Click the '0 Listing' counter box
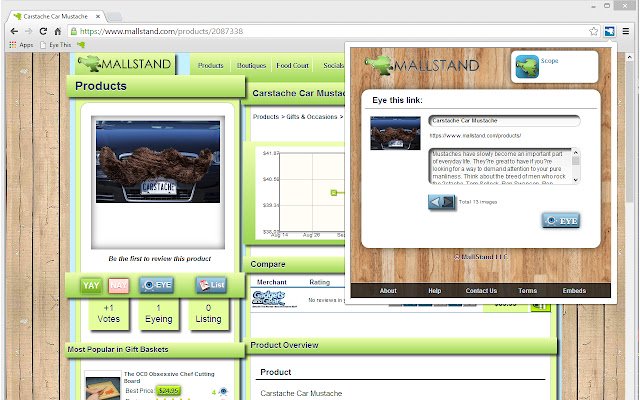640x400 pixels. [208, 314]
